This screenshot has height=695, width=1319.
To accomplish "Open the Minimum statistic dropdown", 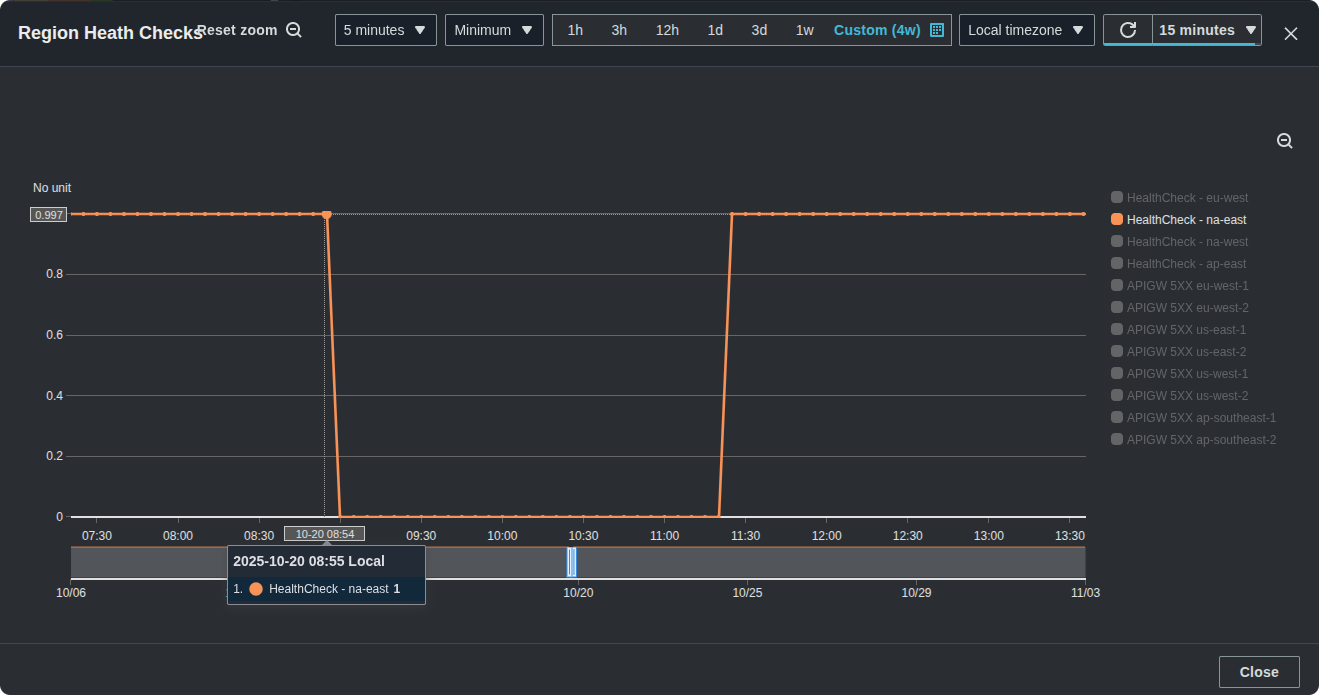I will click(494, 30).
